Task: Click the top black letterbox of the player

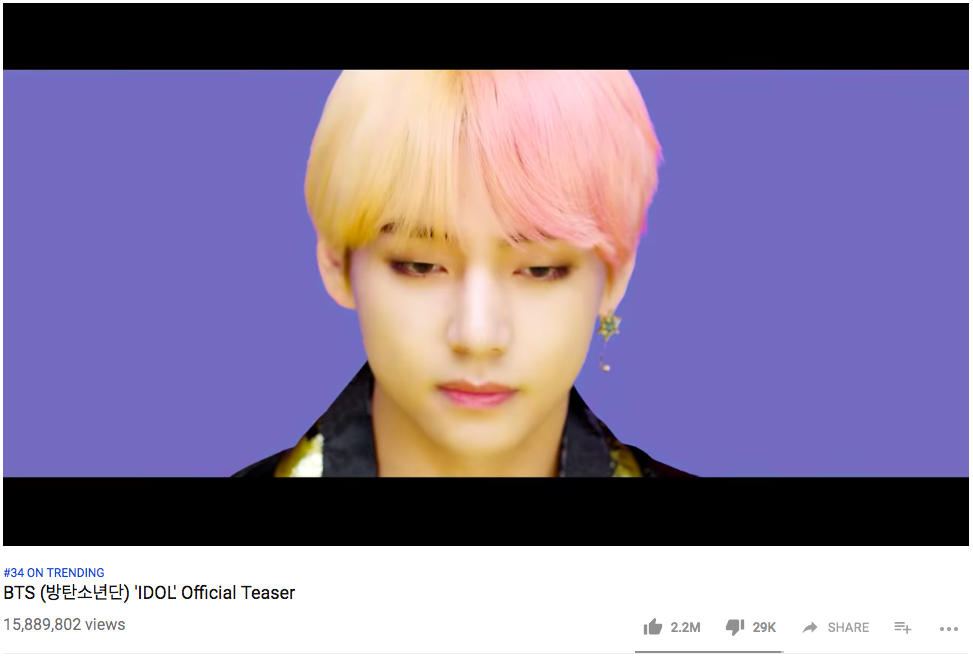Action: pos(486,36)
